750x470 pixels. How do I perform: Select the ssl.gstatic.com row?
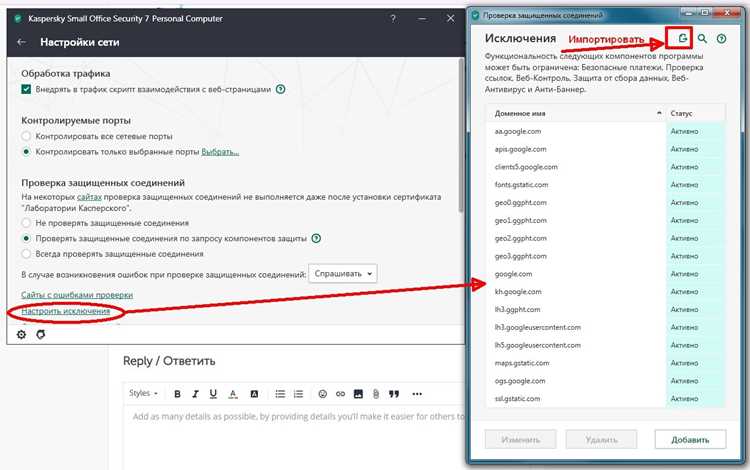tap(606, 399)
